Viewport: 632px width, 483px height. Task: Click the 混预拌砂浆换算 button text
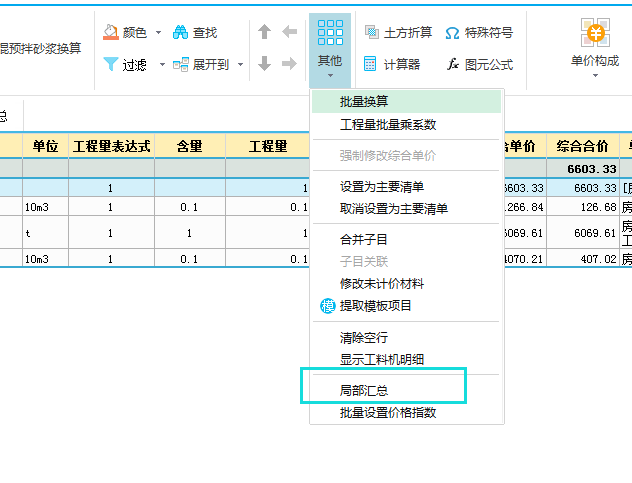click(x=40, y=48)
